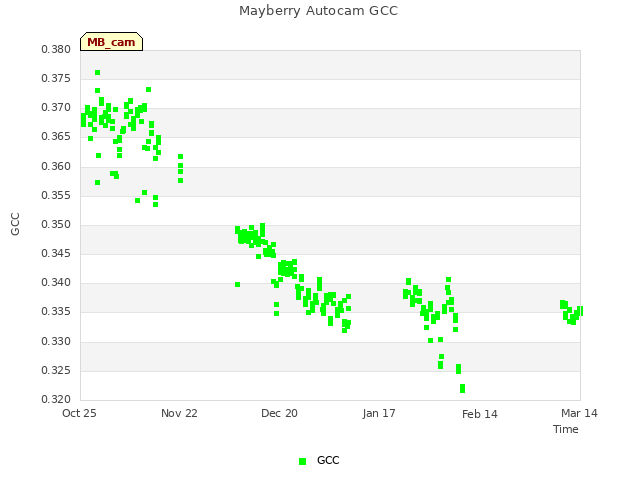Select the Nov 22 x-axis label
The width and height of the screenshot is (640, 480).
[x=179, y=413]
